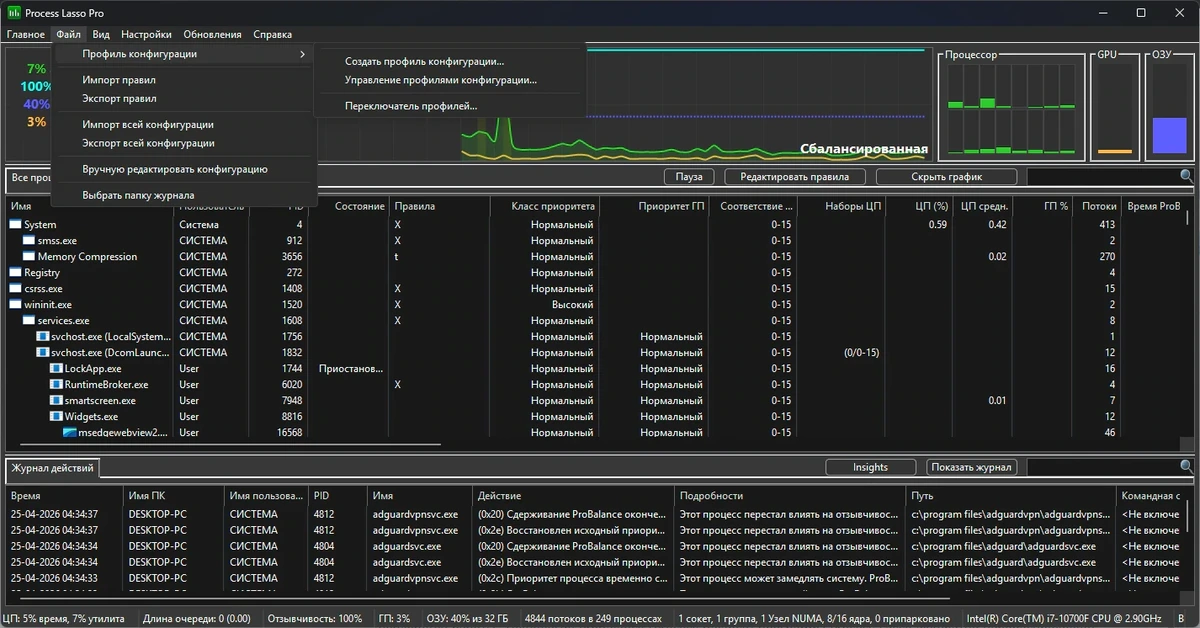Click the Memory Compression process icon

[x=29, y=257]
